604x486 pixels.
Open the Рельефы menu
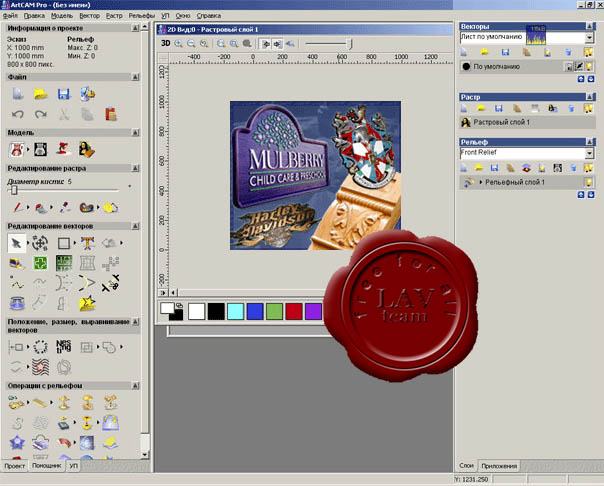[x=141, y=16]
